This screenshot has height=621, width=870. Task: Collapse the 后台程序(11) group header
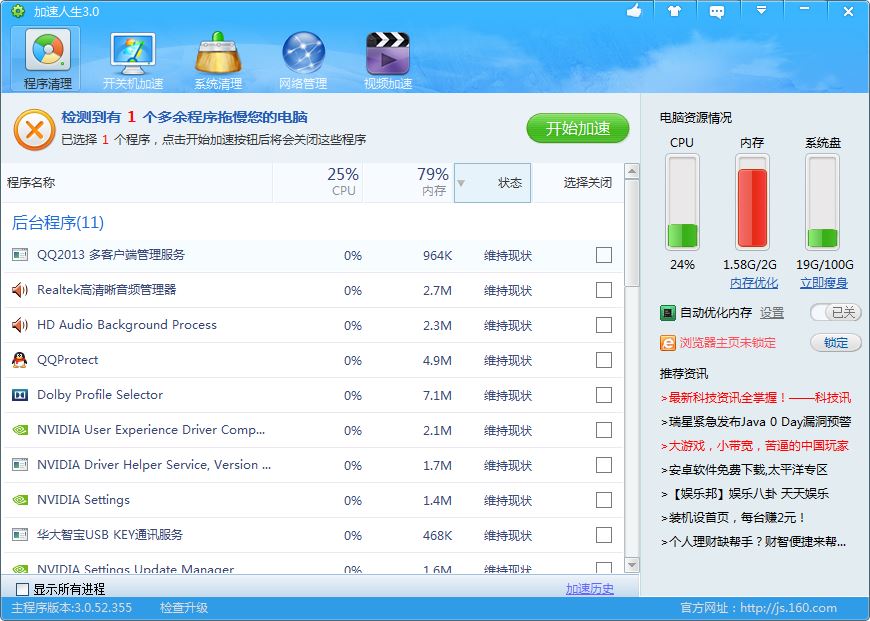click(58, 222)
